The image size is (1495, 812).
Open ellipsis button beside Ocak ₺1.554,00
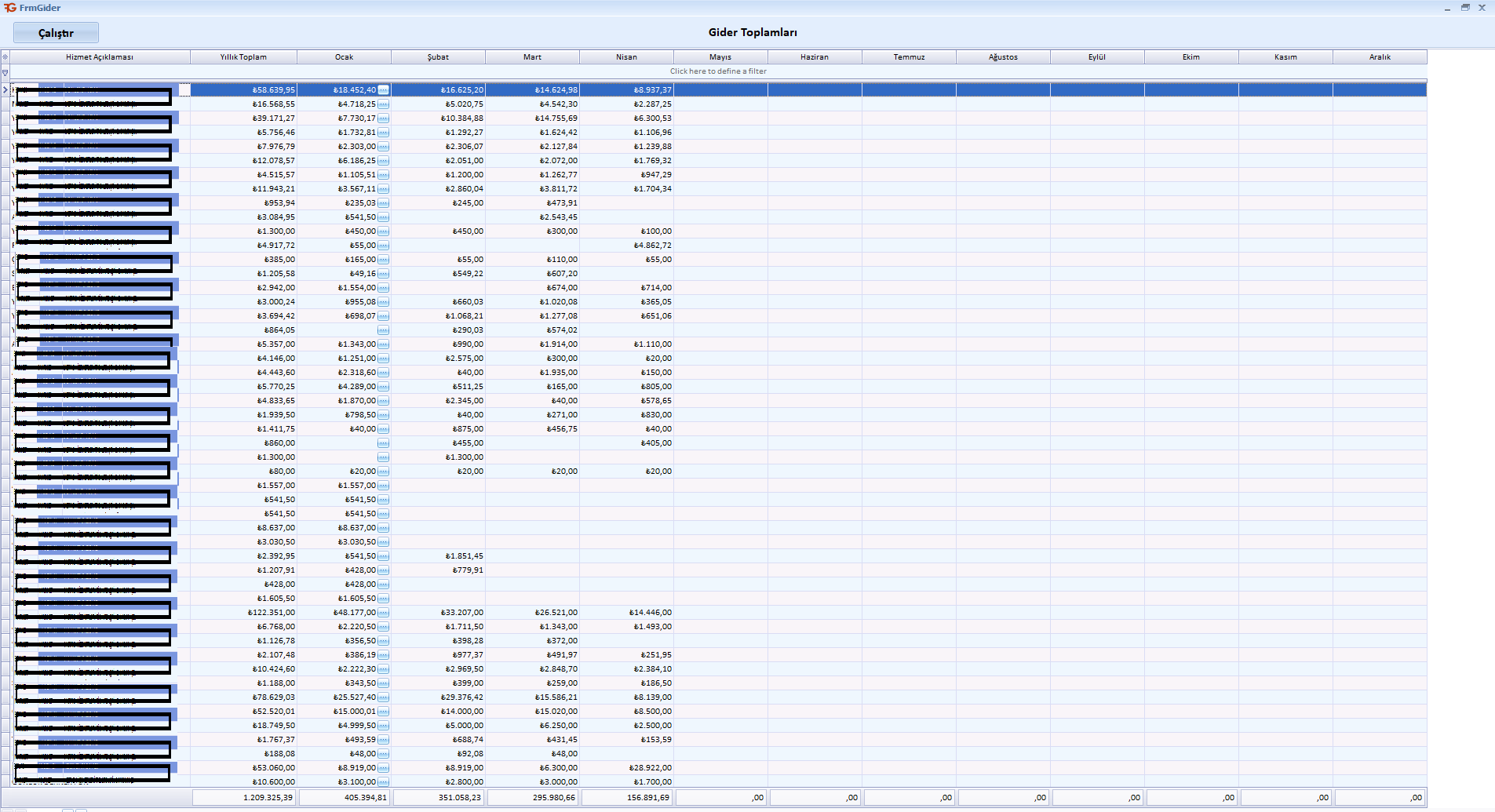[383, 288]
